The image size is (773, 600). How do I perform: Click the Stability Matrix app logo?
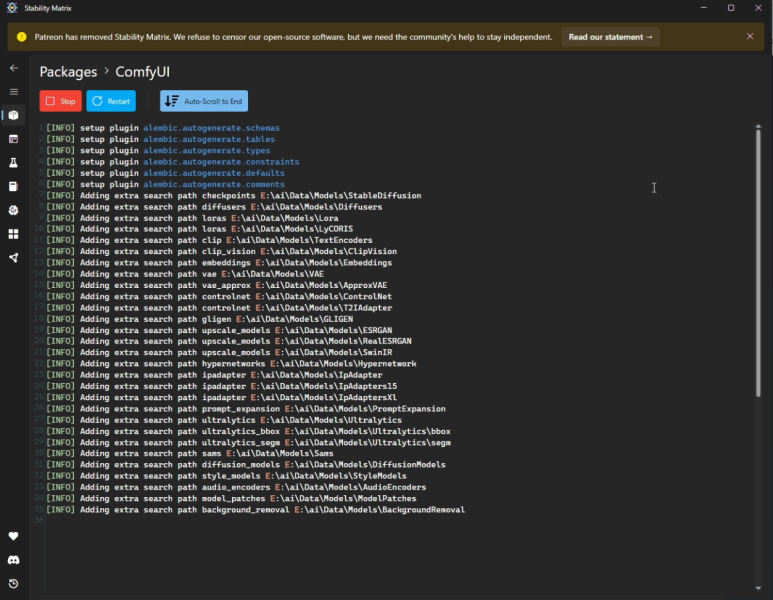point(12,8)
